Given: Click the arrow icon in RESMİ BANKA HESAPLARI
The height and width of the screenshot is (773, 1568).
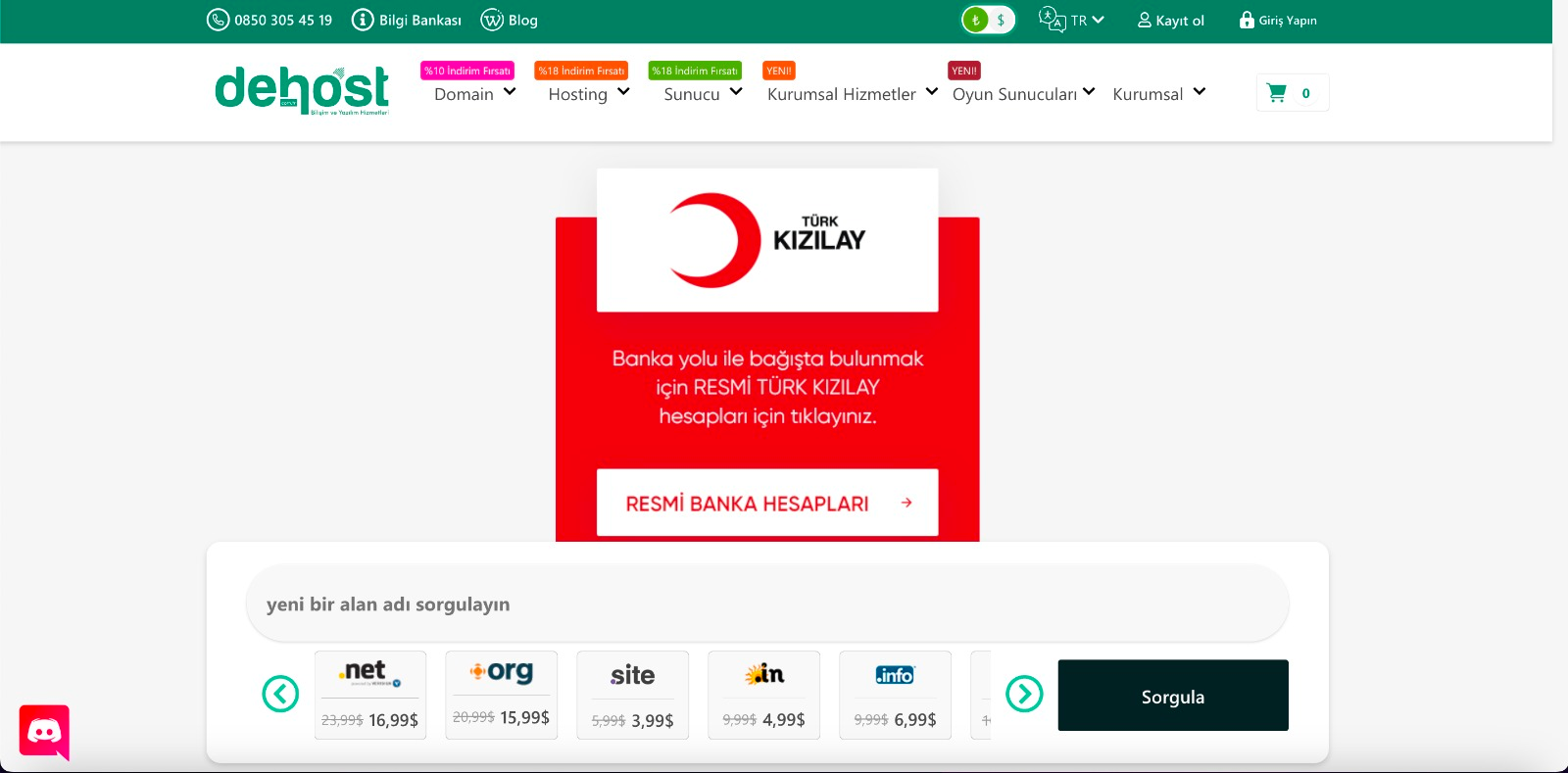Looking at the screenshot, I should coord(906,503).
